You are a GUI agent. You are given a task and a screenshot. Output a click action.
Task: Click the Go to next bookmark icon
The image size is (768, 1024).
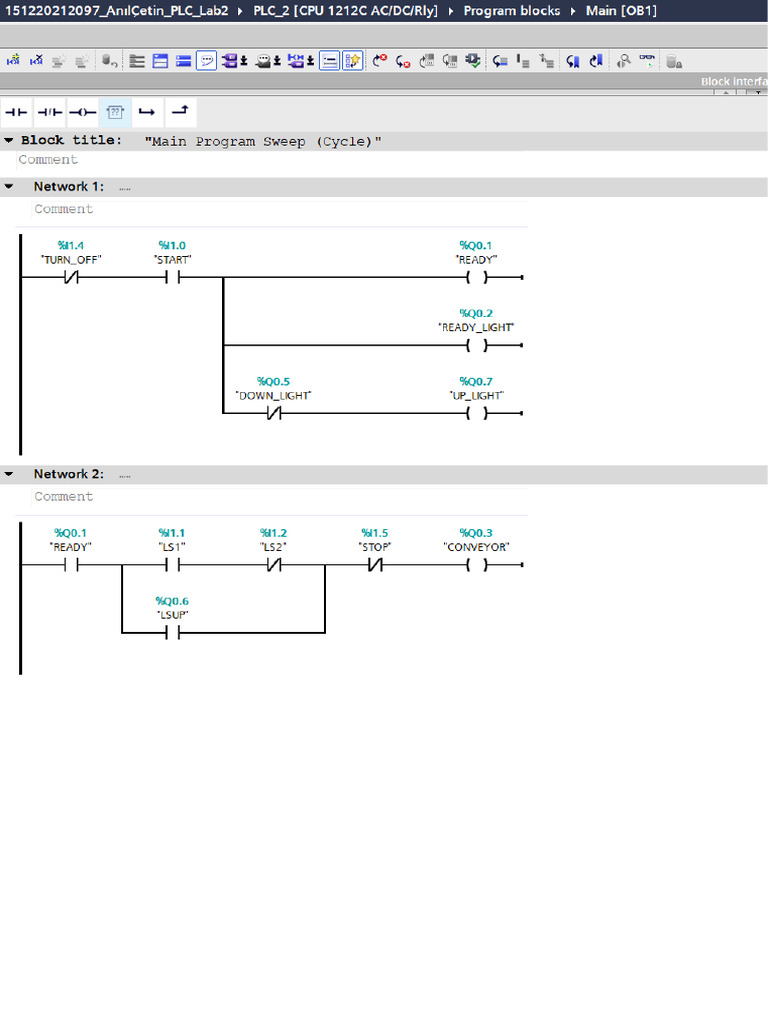(573, 61)
